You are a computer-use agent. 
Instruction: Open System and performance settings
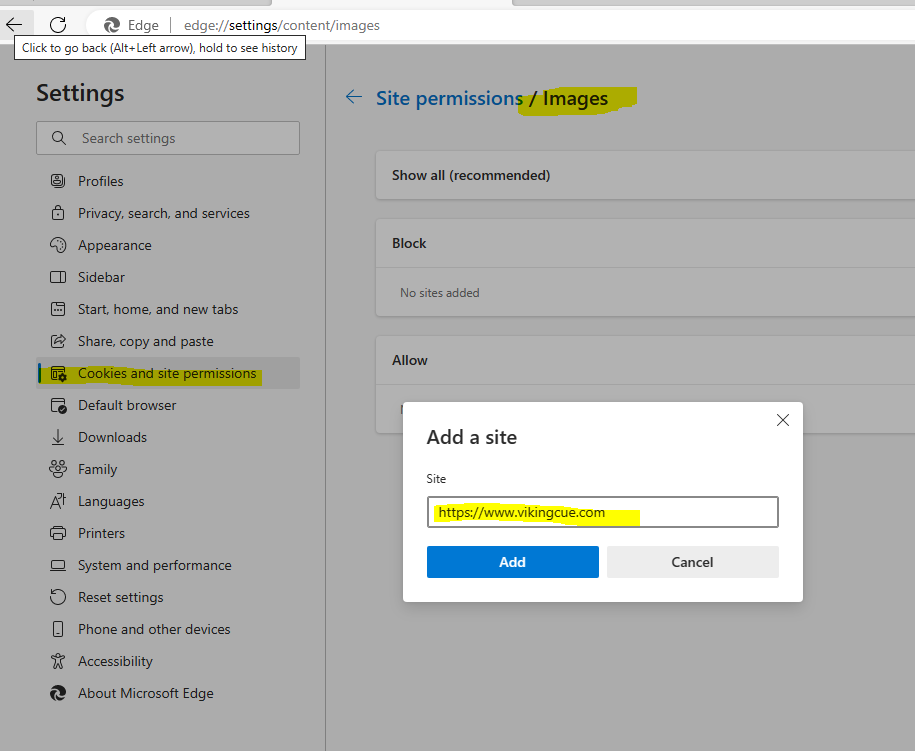154,565
